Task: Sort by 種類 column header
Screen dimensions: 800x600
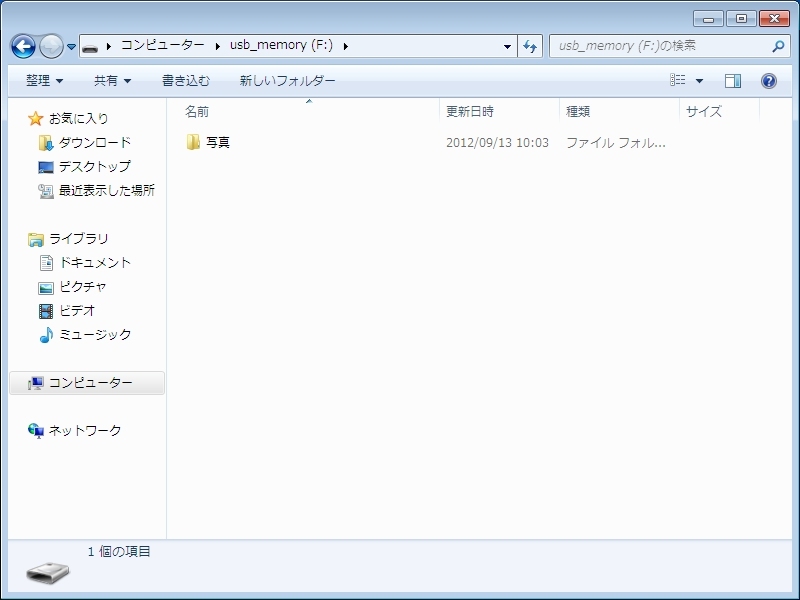Action: click(x=578, y=111)
